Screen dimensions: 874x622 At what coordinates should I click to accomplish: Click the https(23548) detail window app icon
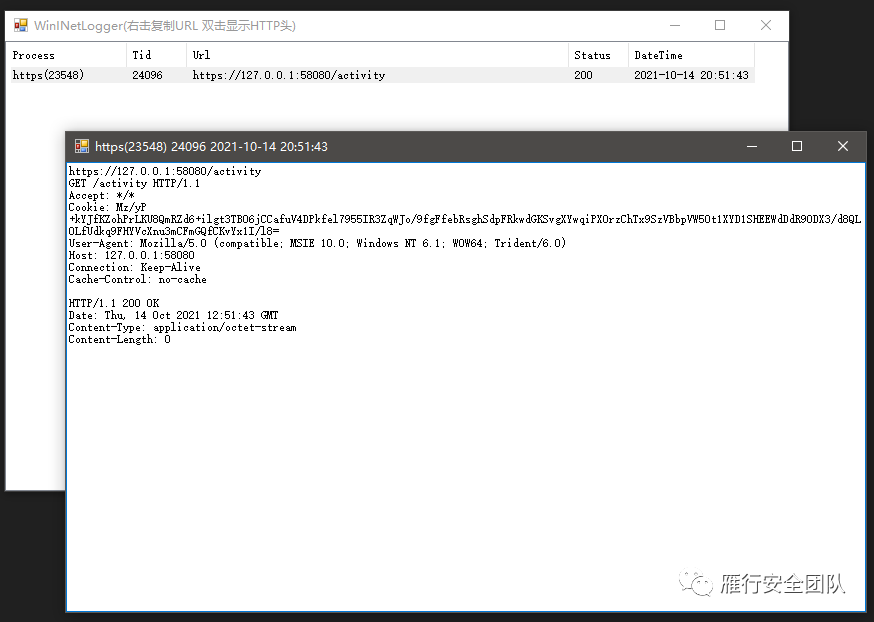point(82,146)
